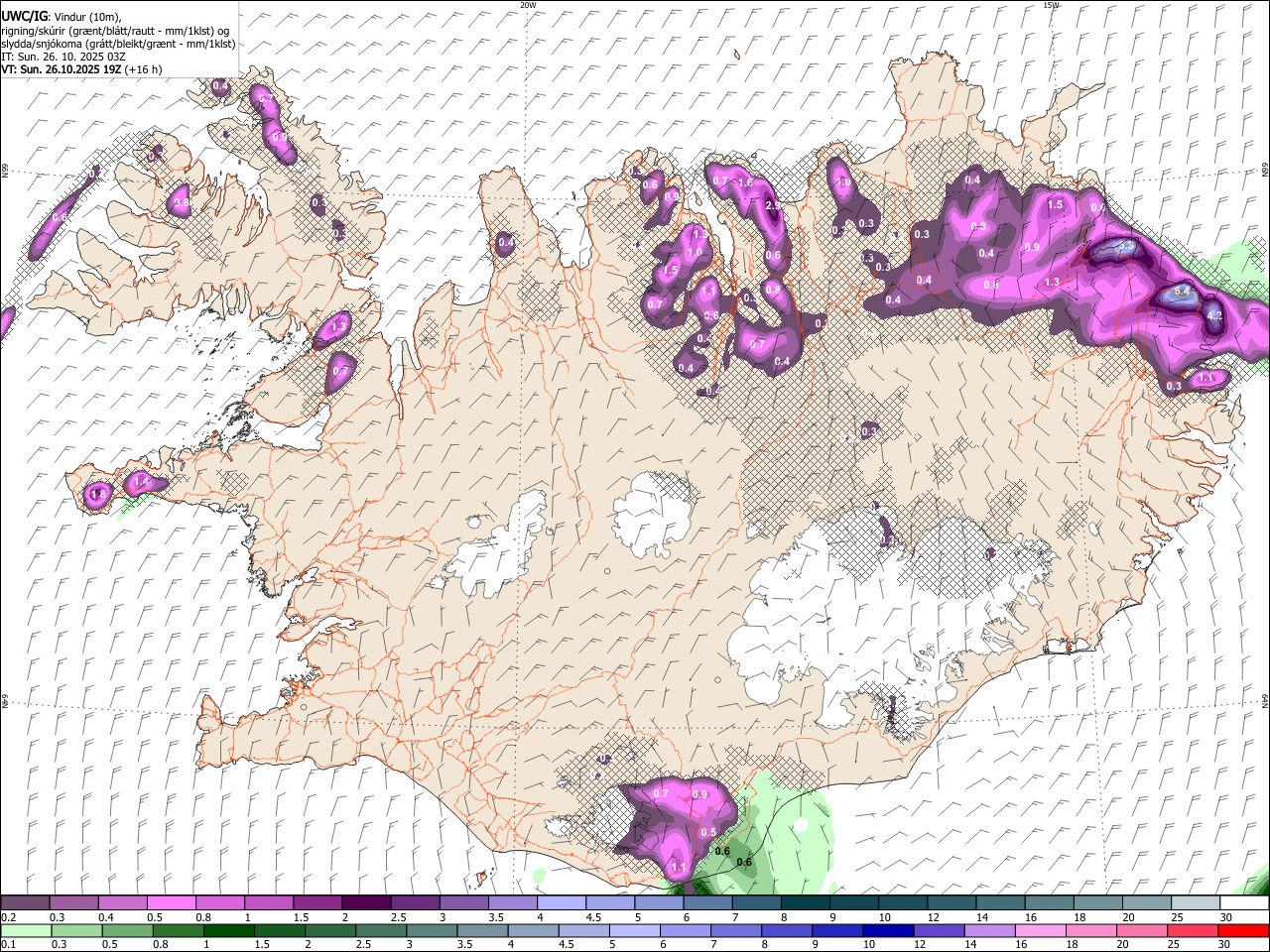Click the 30 label on the lower scale
Viewport: 1270px width, 952px height.
[1226, 945]
